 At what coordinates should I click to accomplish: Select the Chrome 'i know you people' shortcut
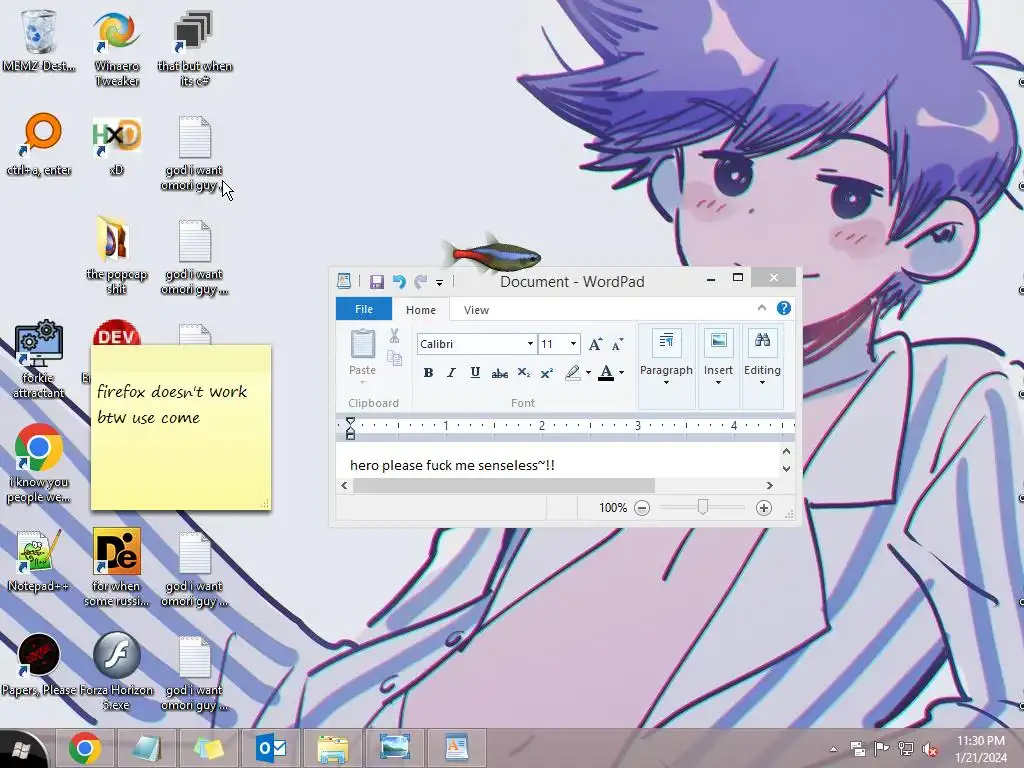[39, 464]
